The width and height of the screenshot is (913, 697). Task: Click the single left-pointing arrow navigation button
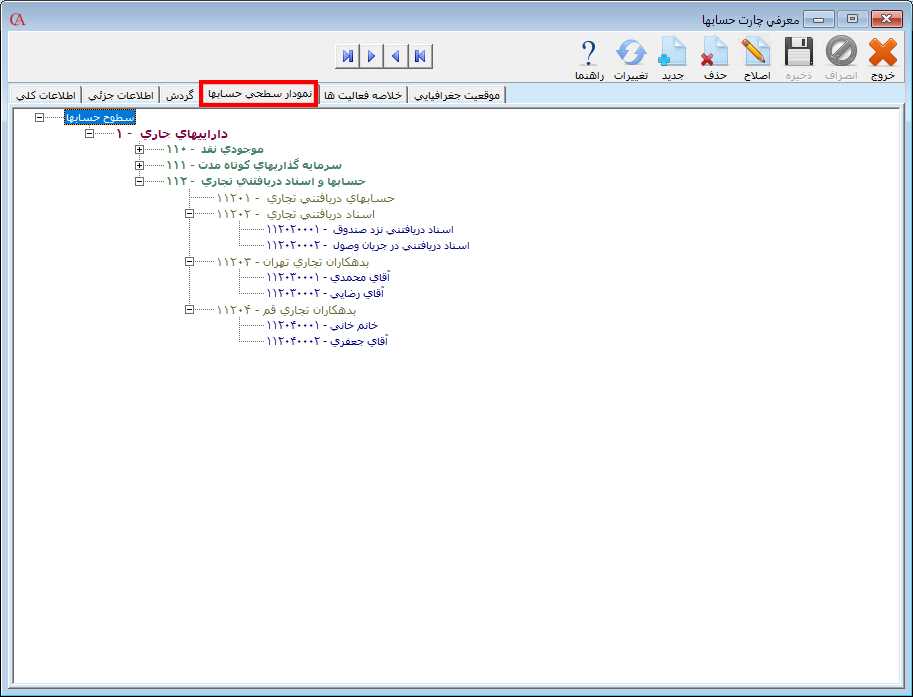(396, 56)
